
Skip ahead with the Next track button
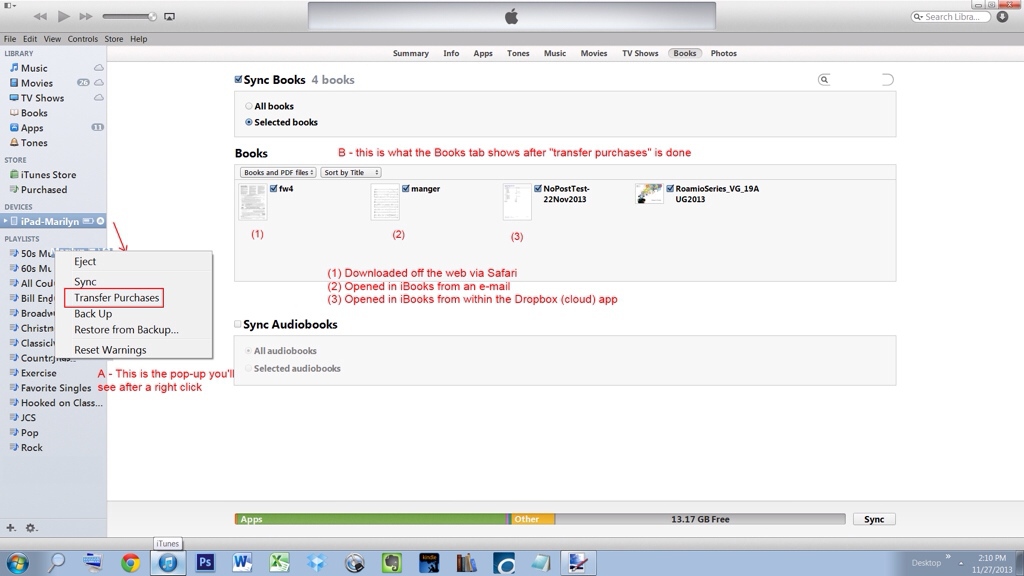point(86,16)
